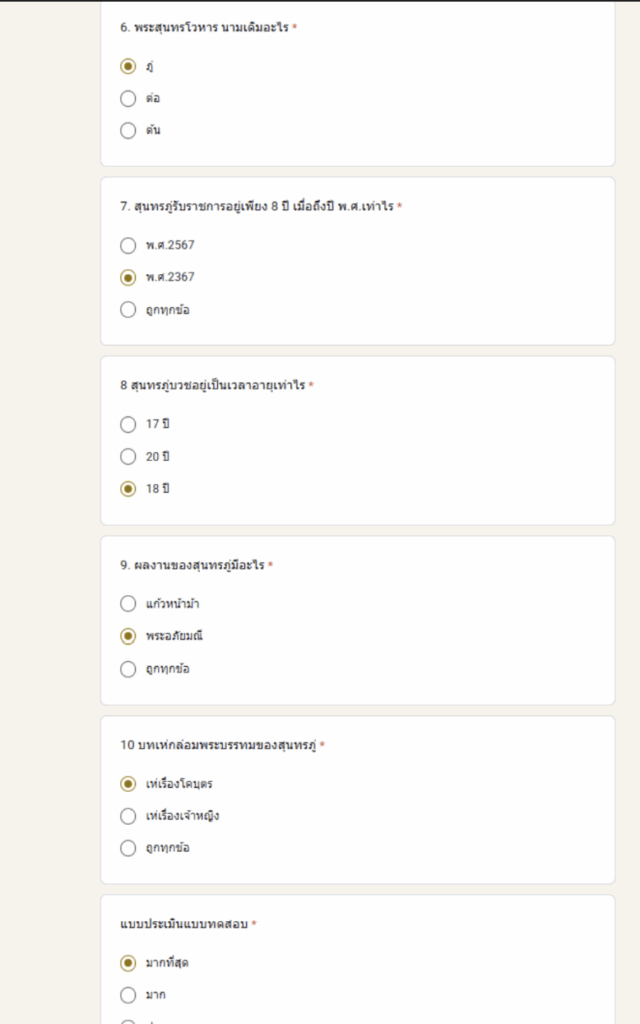This screenshot has height=1024, width=640.
Task: Click the question 6 title พระสุนทรโวหาร นามเดิมอะไร
Action: coord(211,27)
